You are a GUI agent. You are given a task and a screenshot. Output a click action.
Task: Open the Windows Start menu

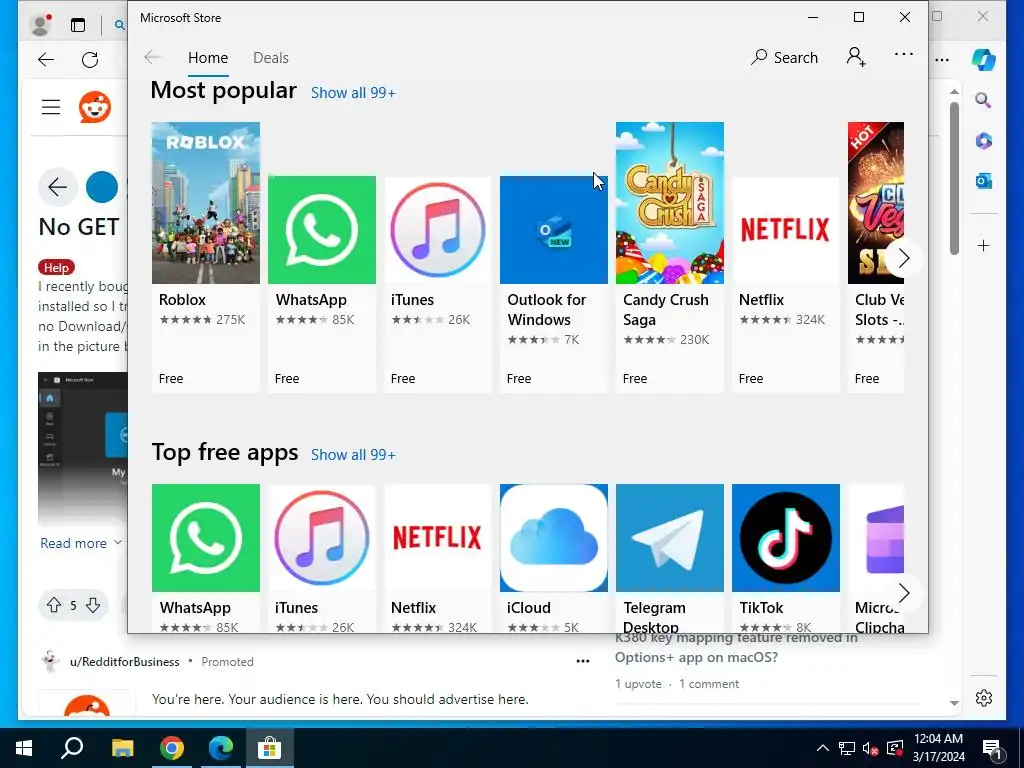(x=24, y=748)
